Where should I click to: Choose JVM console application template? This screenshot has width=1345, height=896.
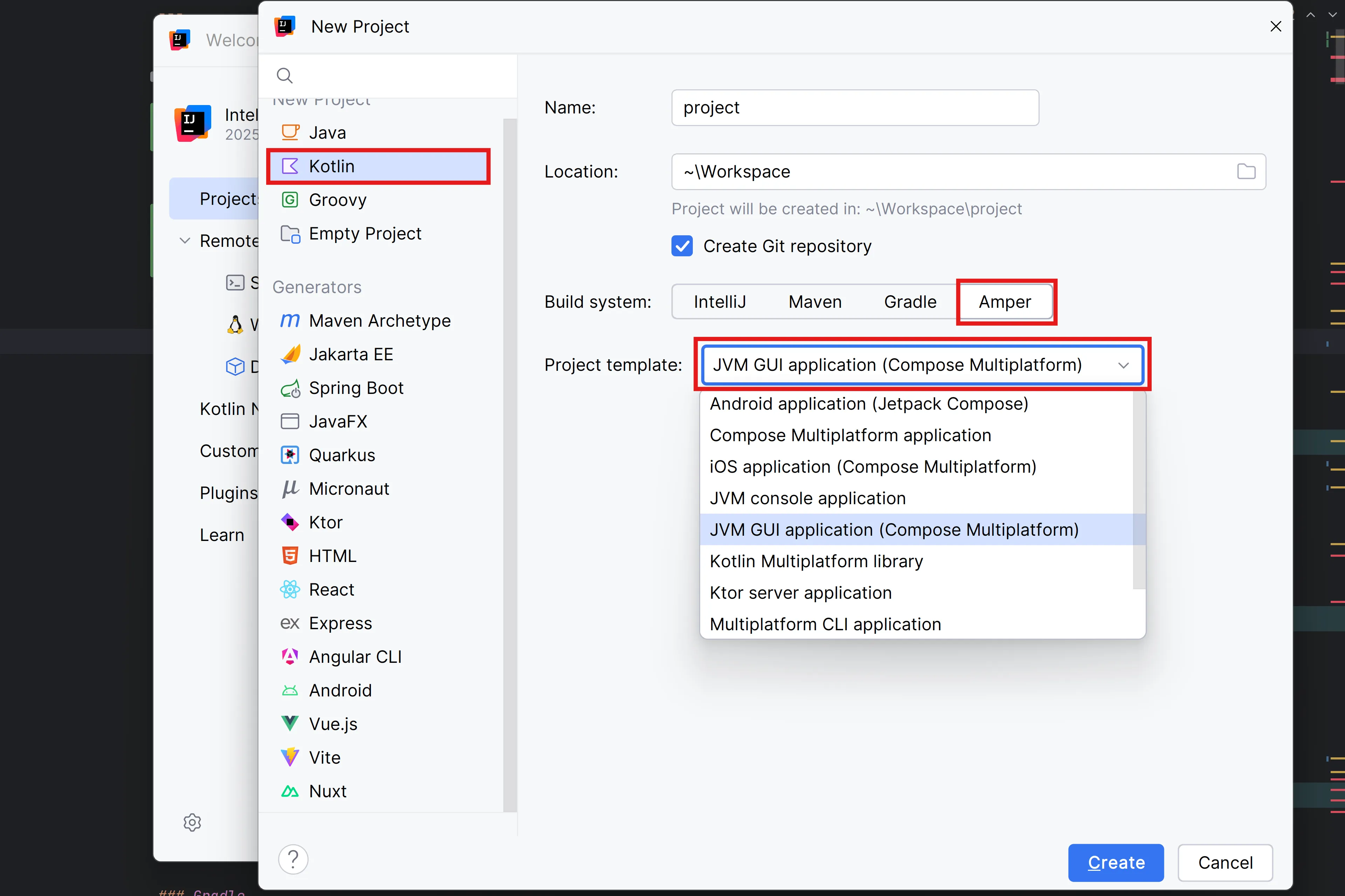(917, 498)
